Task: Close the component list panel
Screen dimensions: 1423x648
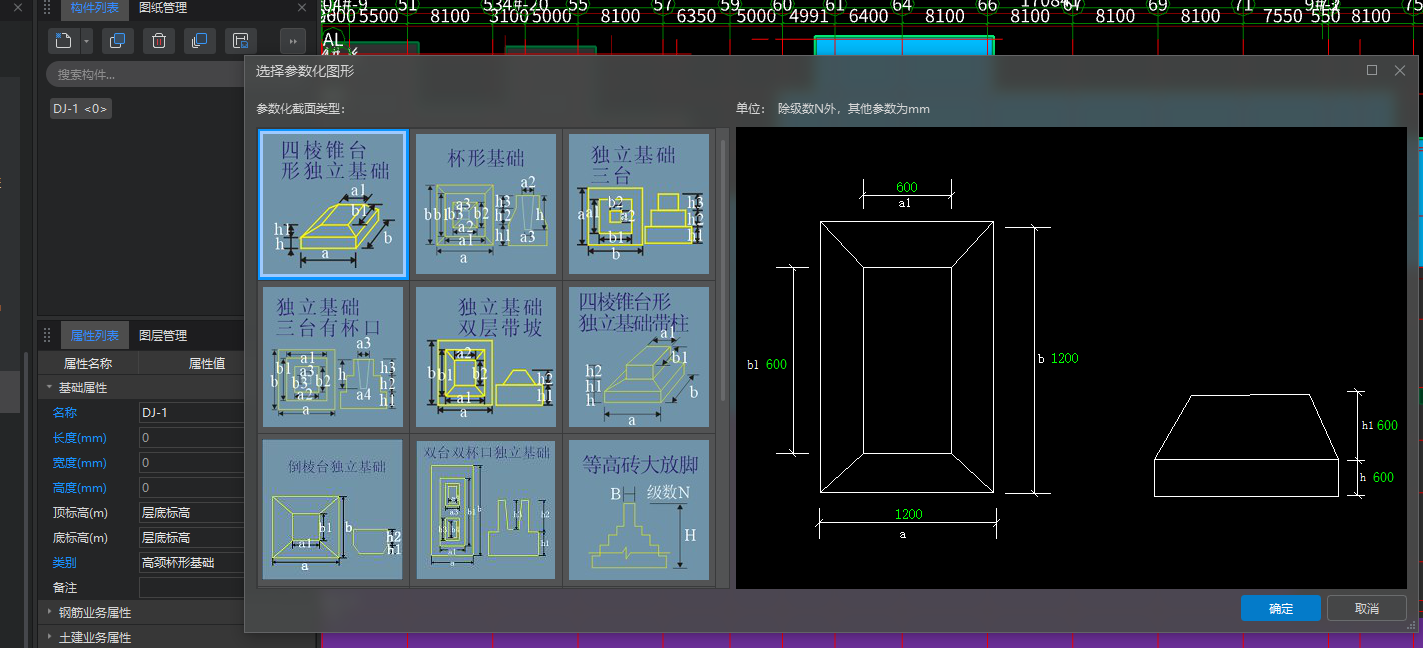Action: 303,8
